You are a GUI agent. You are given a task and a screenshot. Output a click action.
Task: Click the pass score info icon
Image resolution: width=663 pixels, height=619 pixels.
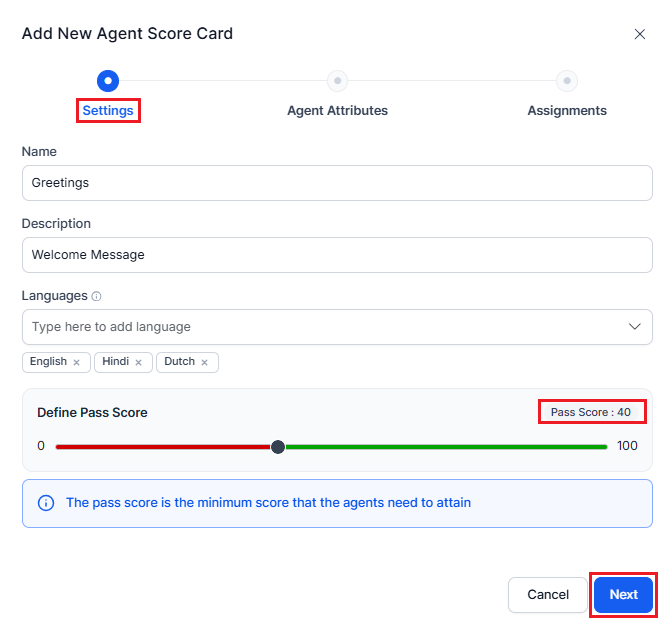[x=46, y=503]
